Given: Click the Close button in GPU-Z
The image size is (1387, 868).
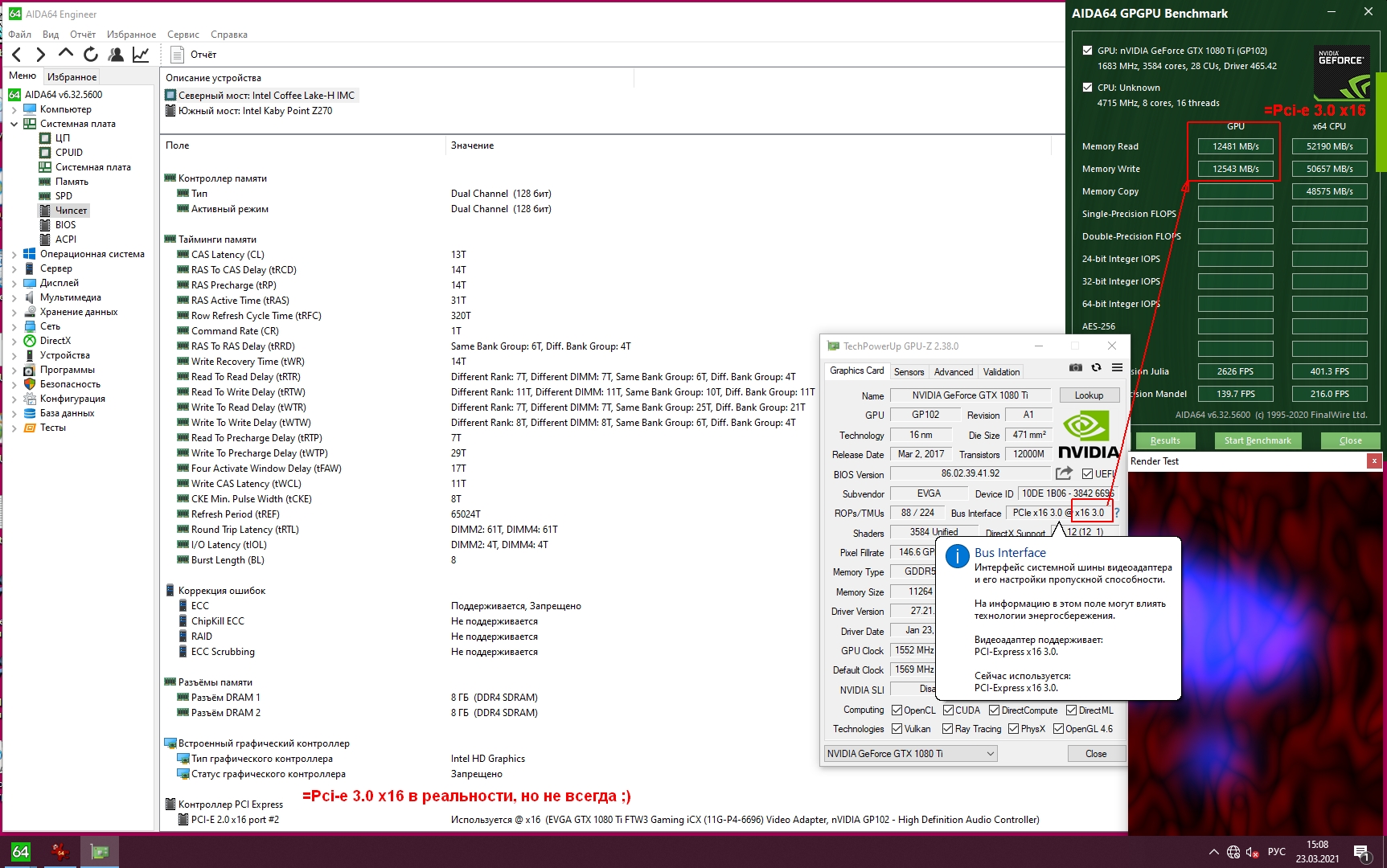Looking at the screenshot, I should 1096,754.
